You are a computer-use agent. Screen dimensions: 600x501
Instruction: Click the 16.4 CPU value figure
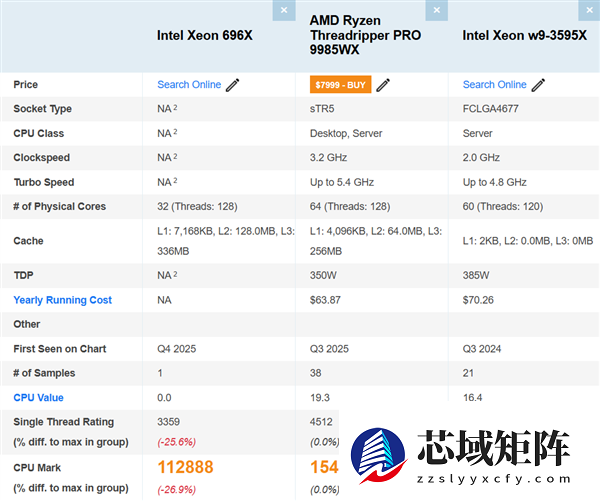pyautogui.click(x=472, y=398)
